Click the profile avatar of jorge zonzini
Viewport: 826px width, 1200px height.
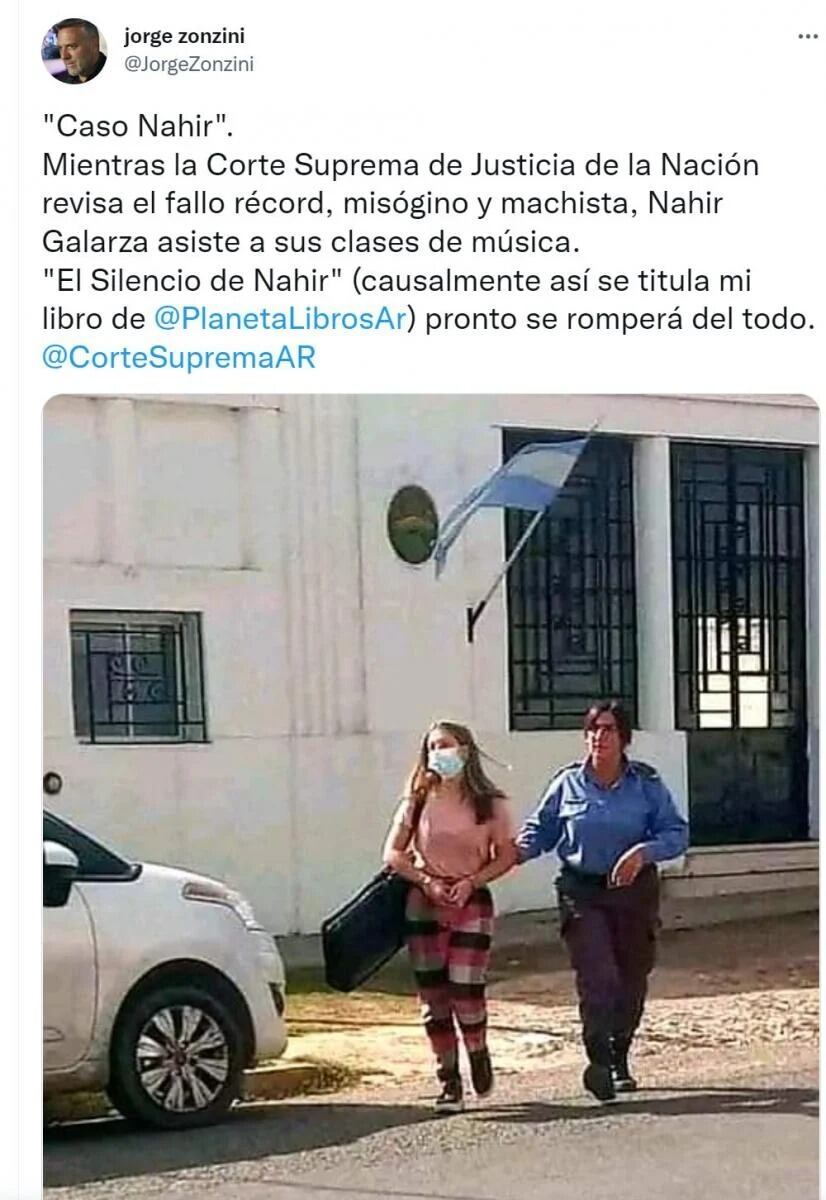[73, 50]
